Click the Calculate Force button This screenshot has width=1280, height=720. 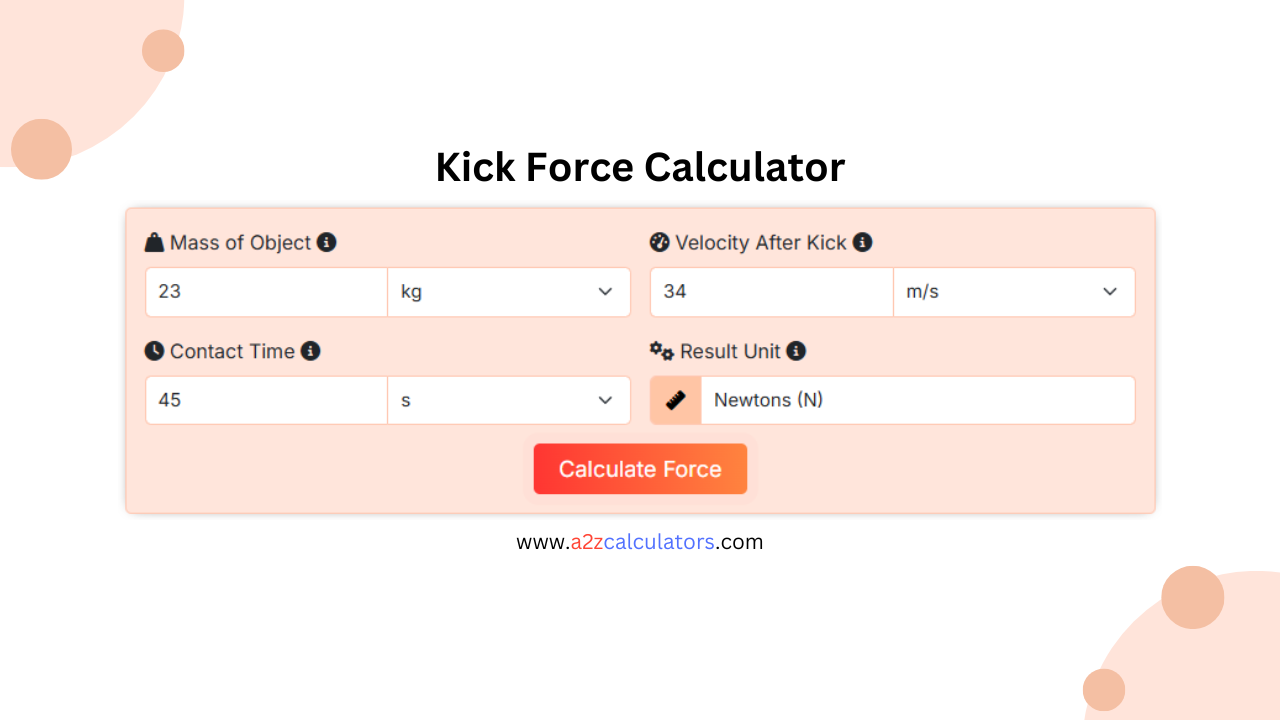pos(640,468)
